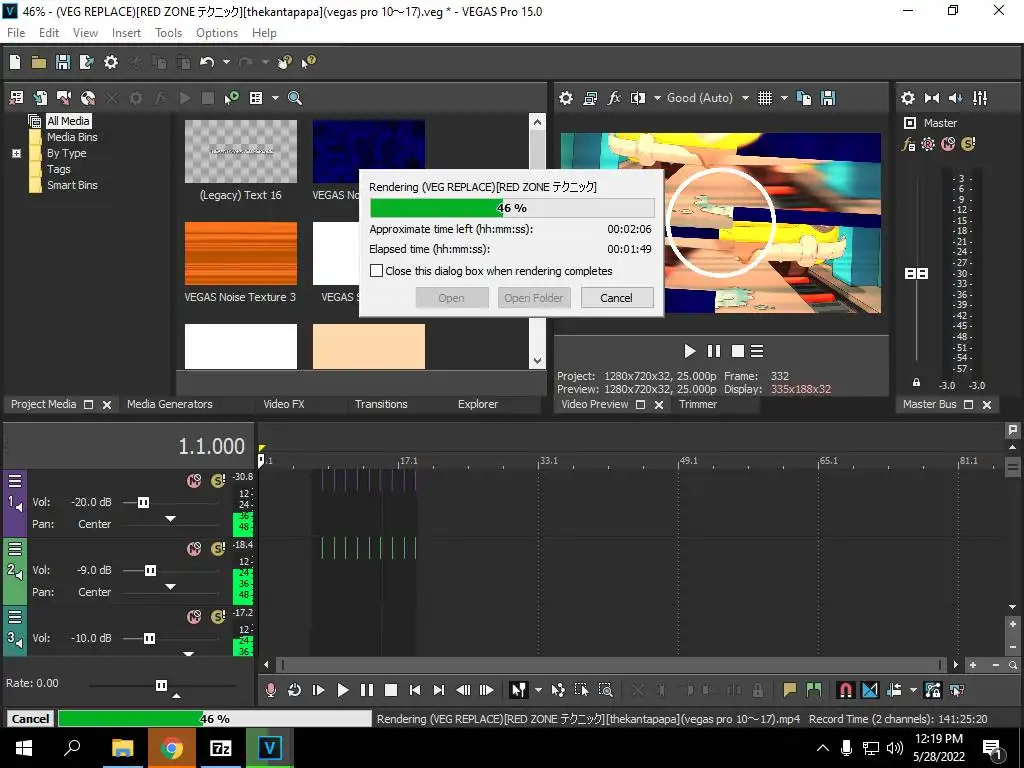The width and height of the screenshot is (1024, 768).
Task: Copy snapshot to clipboard icon
Action: coord(804,98)
